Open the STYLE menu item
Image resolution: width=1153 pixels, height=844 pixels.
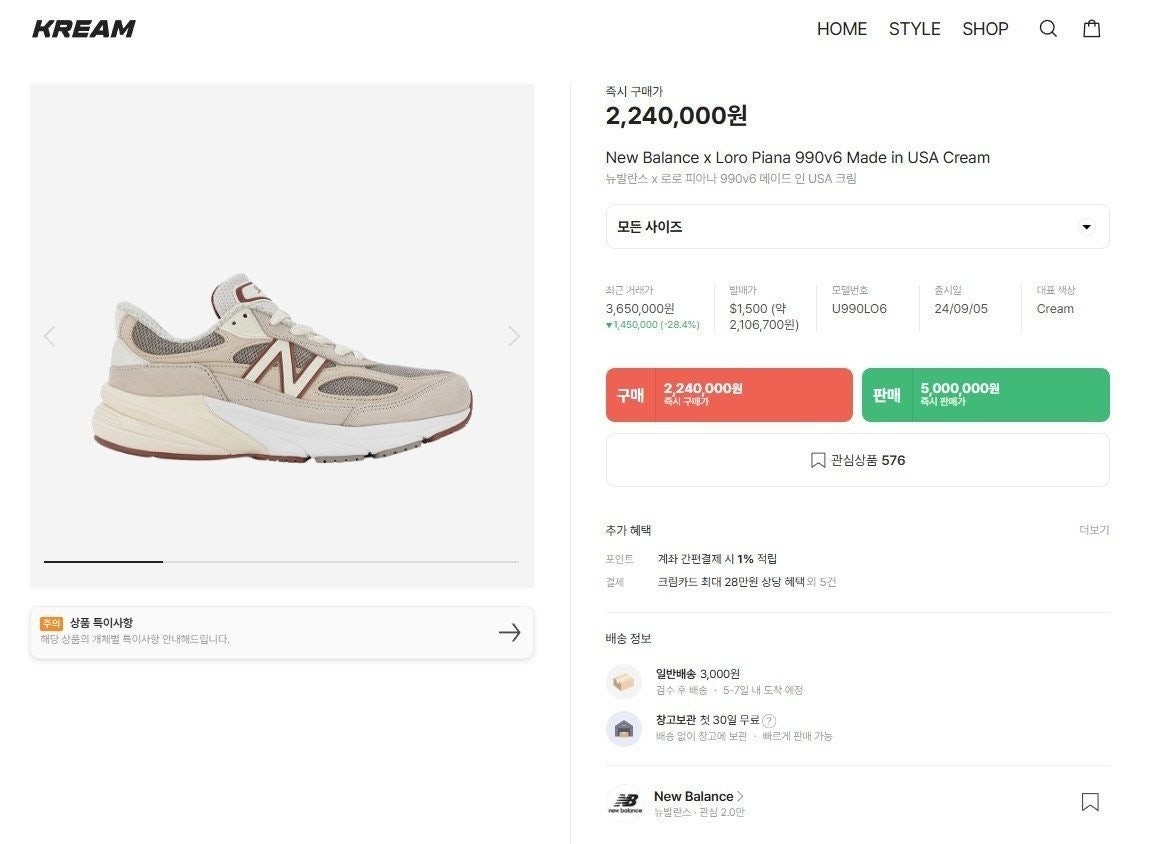(914, 29)
